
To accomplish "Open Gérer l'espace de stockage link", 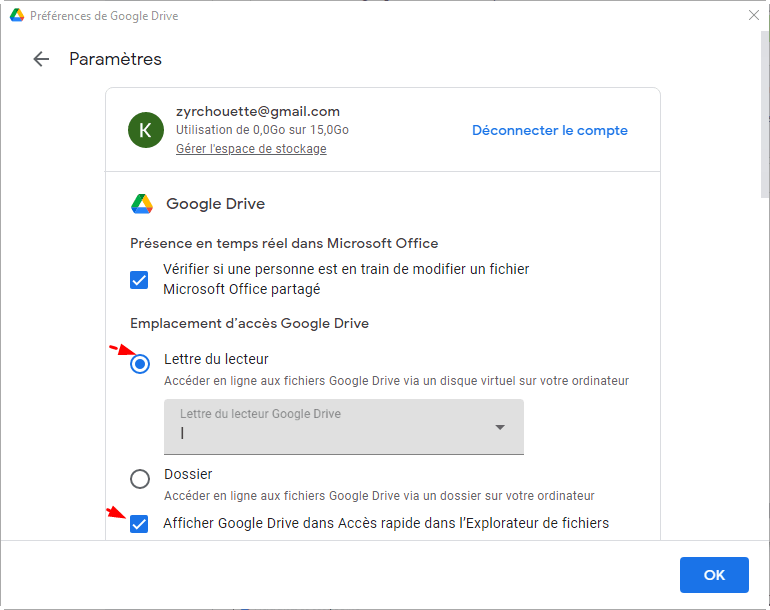I will tap(251, 149).
